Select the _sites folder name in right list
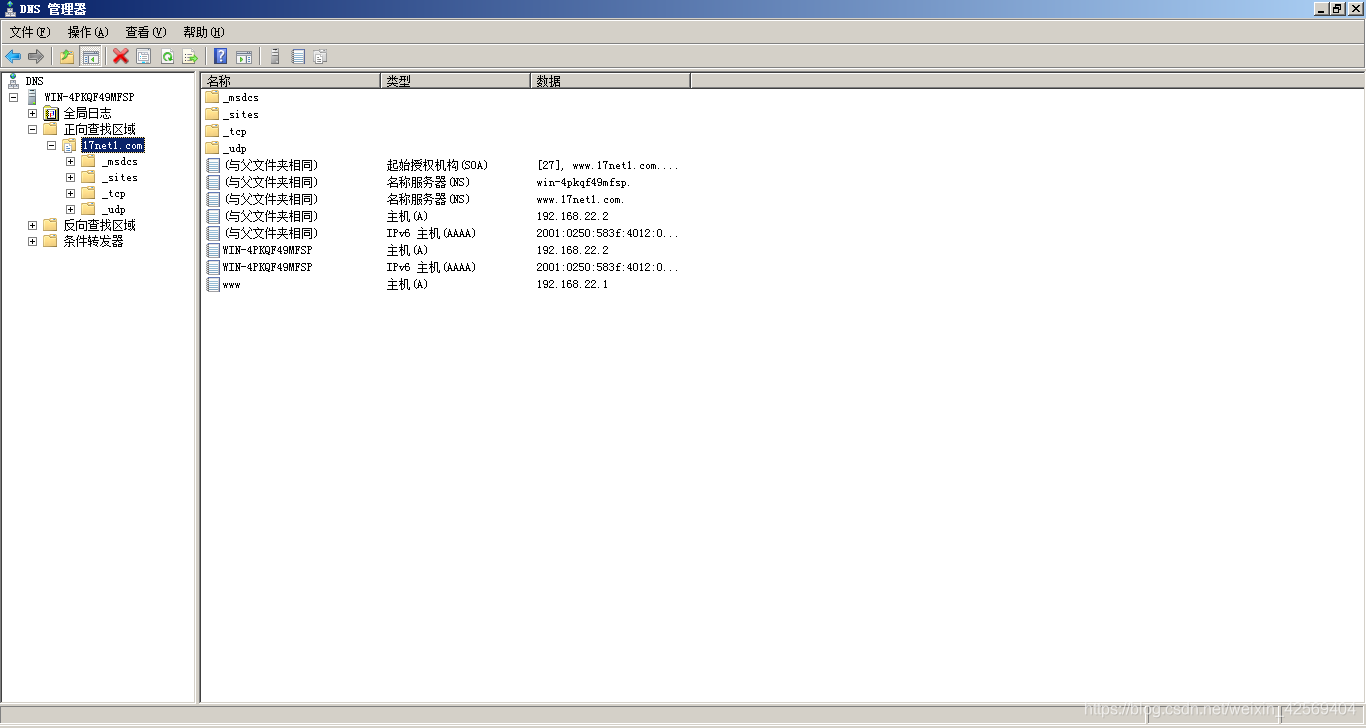This screenshot has width=1366, height=728. (x=241, y=114)
